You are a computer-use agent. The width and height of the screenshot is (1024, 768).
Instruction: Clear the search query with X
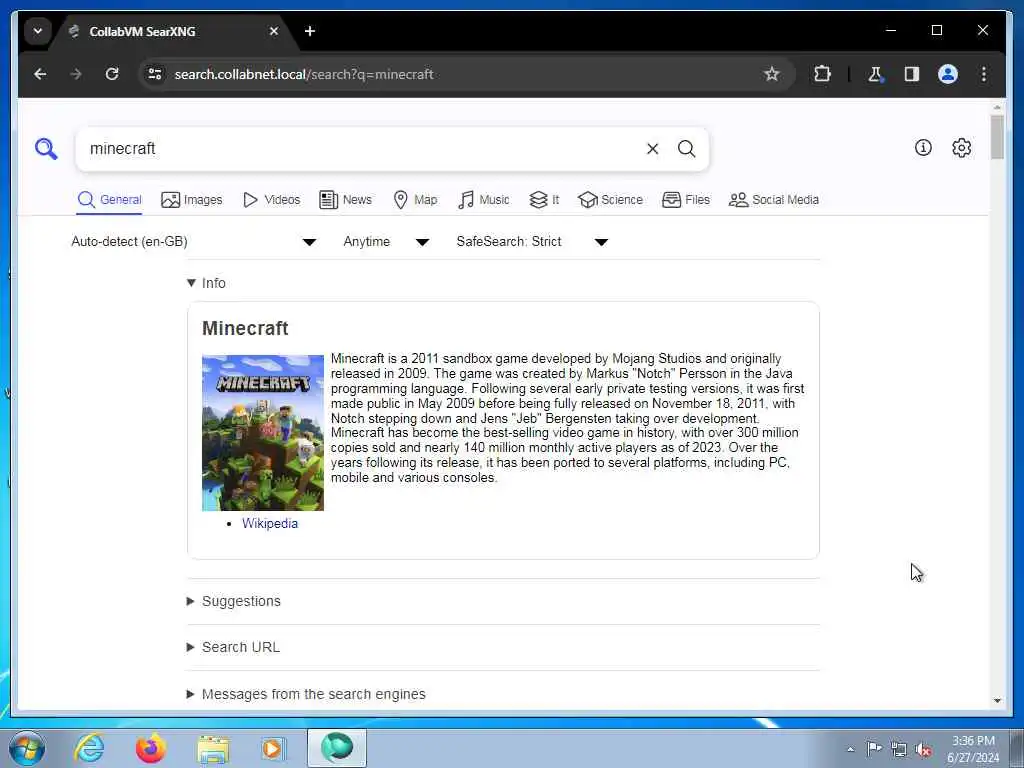[x=652, y=149]
